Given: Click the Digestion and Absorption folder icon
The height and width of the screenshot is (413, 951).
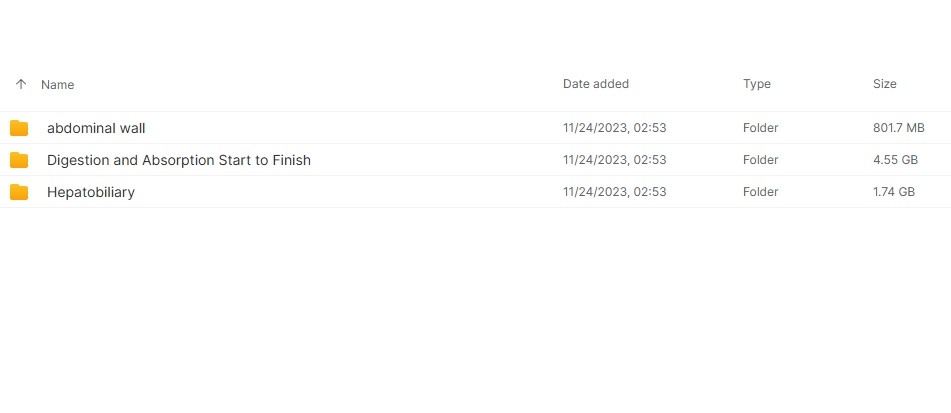Looking at the screenshot, I should click(x=19, y=160).
